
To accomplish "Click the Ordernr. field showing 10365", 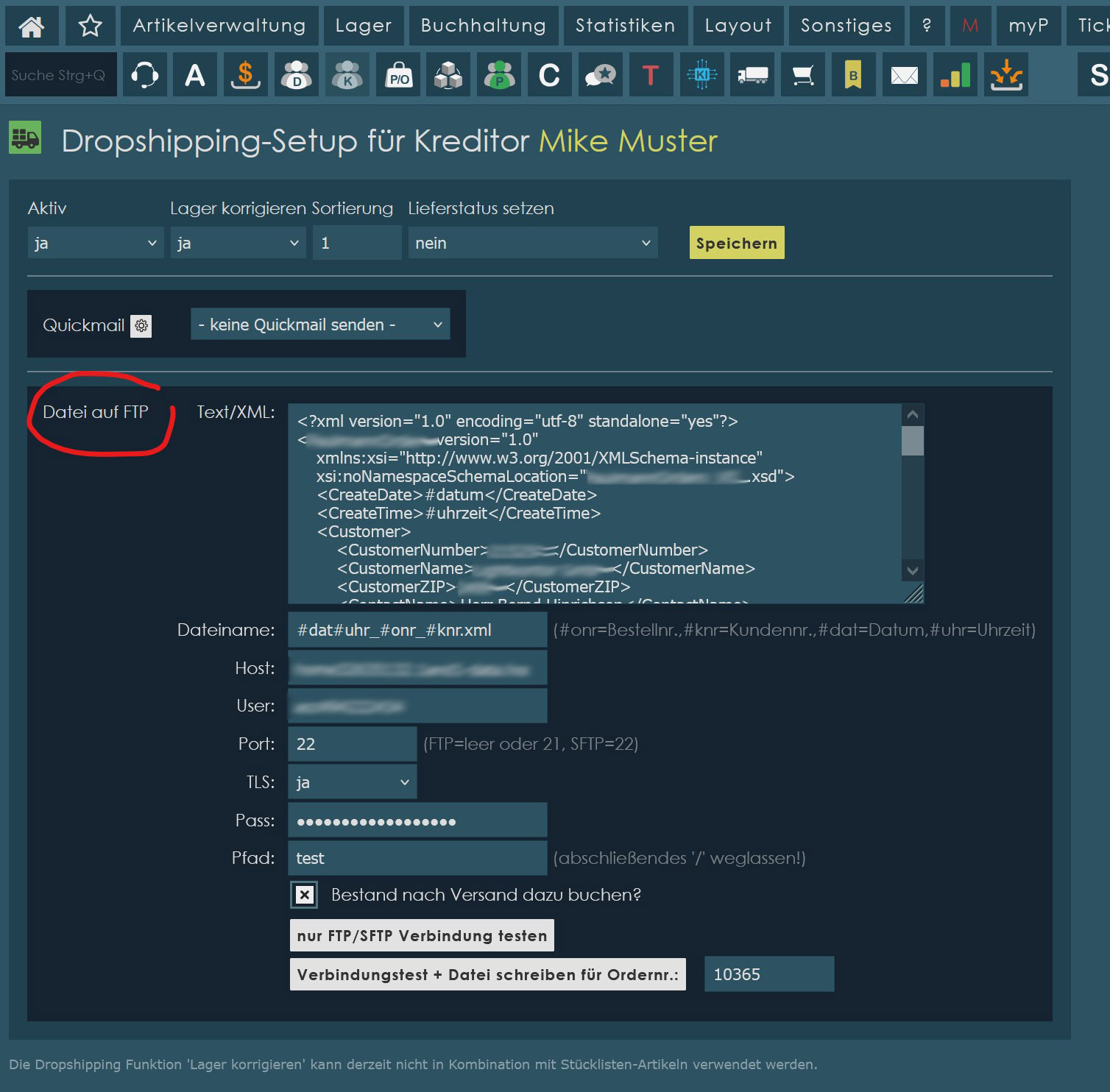I will 769,974.
